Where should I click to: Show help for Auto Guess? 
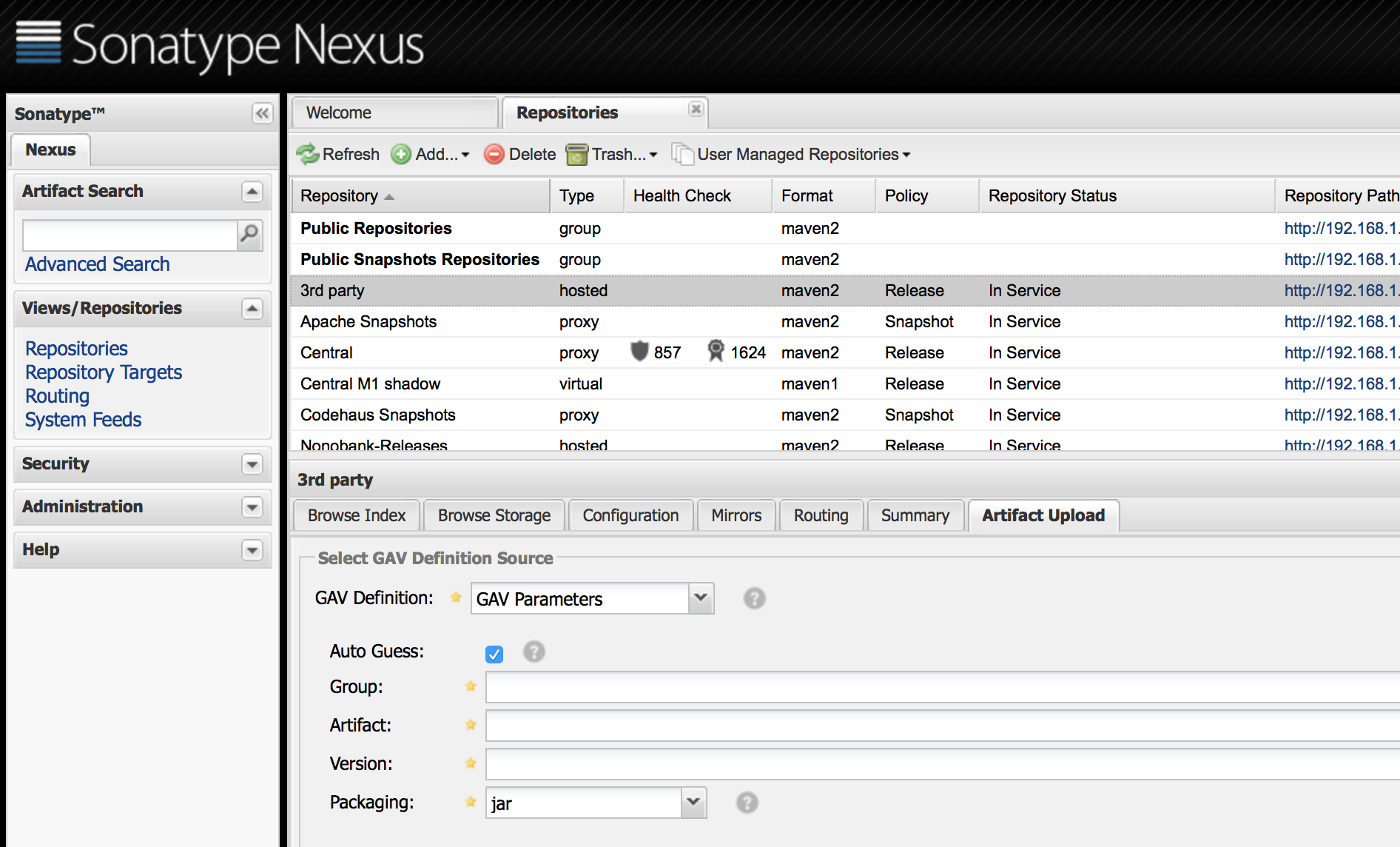click(x=534, y=652)
